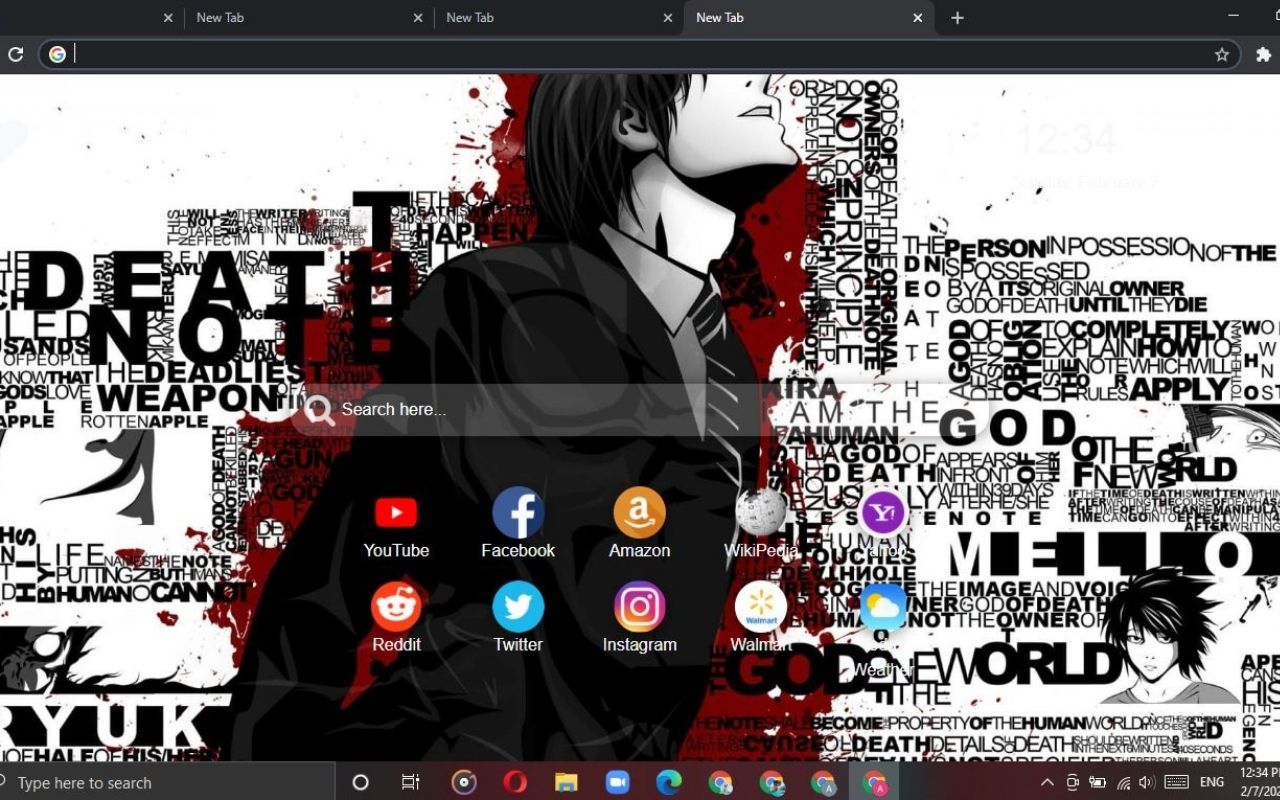The image size is (1280, 800).
Task: Open Task View on the taskbar
Action: [411, 783]
